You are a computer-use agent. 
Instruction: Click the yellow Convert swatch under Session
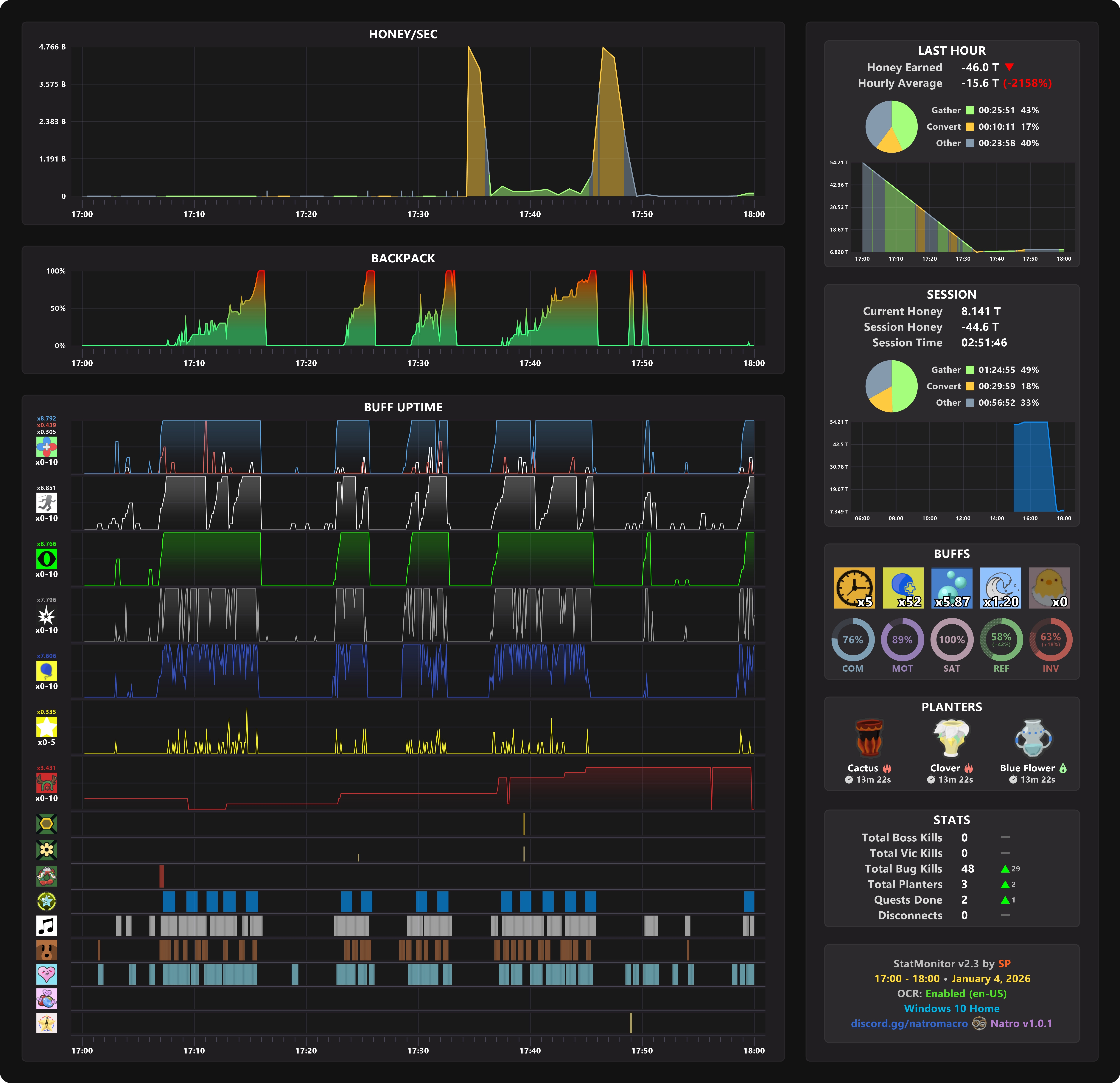pyautogui.click(x=970, y=386)
